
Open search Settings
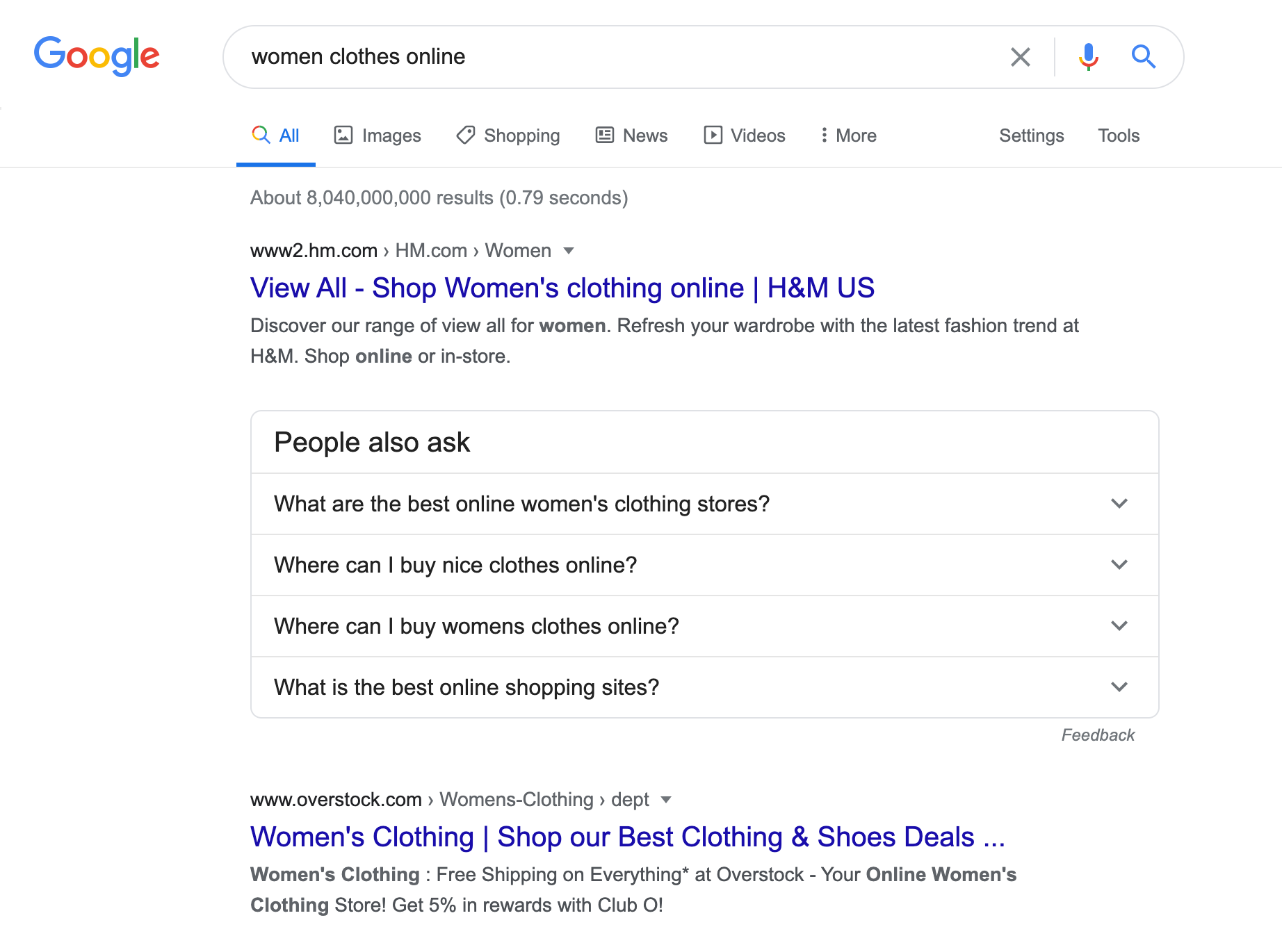click(x=1031, y=136)
